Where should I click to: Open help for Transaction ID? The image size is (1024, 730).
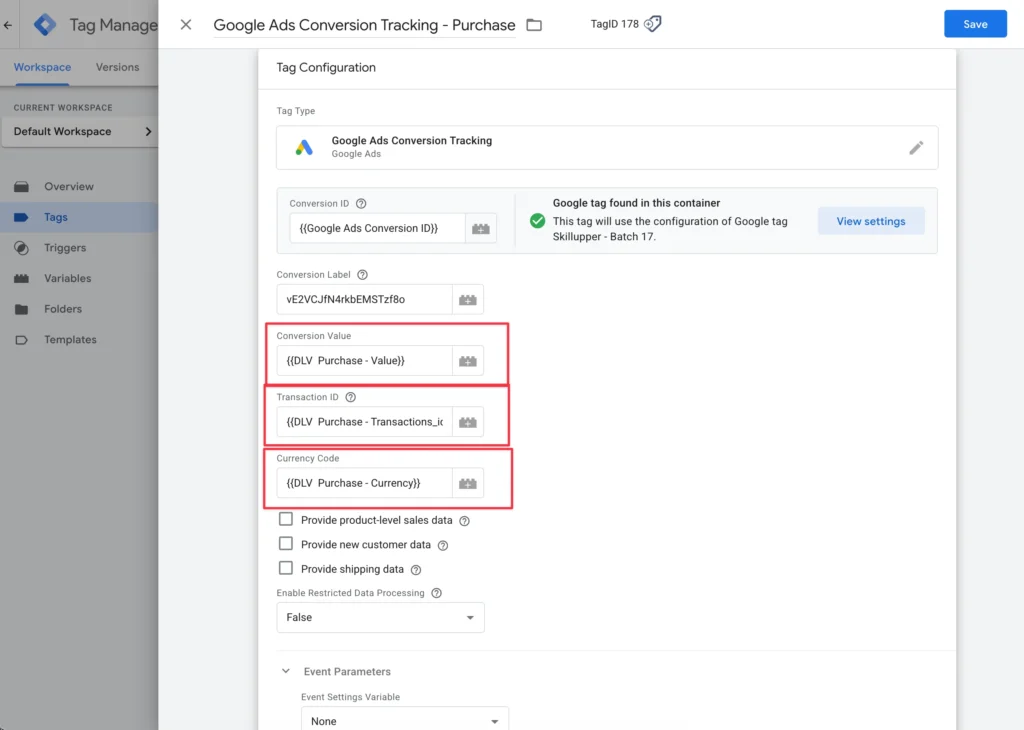351,398
